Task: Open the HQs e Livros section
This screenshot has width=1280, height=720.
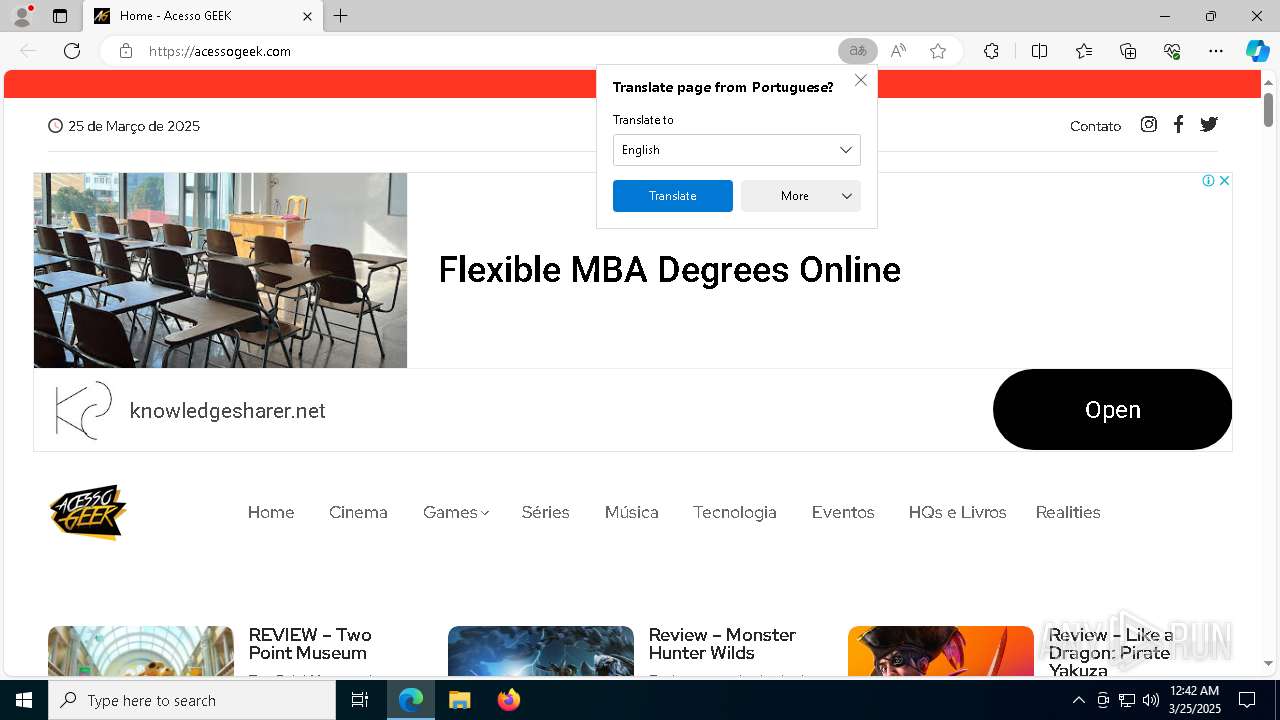Action: (957, 512)
